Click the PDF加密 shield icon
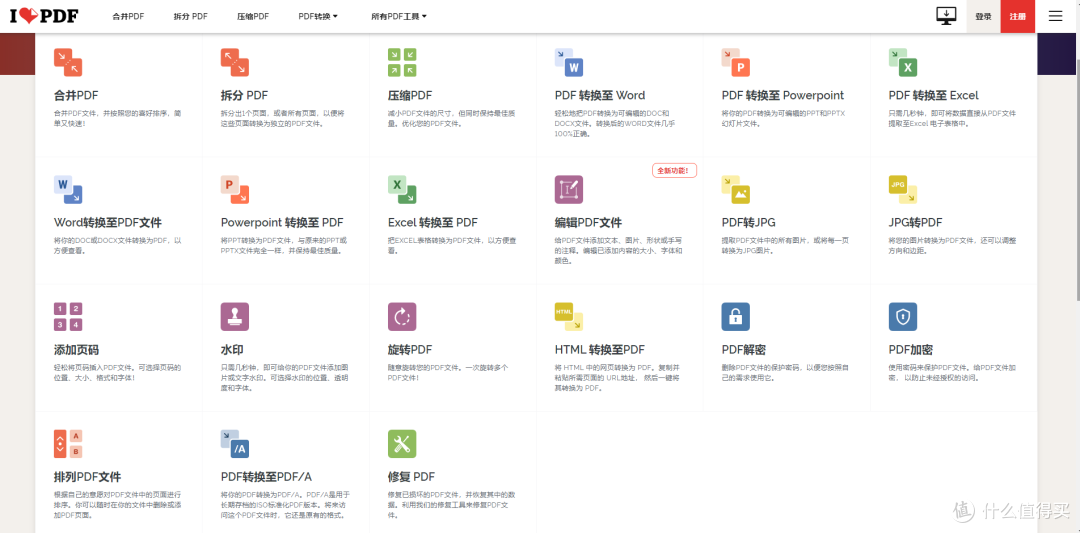The width and height of the screenshot is (1080, 533). coord(903,316)
